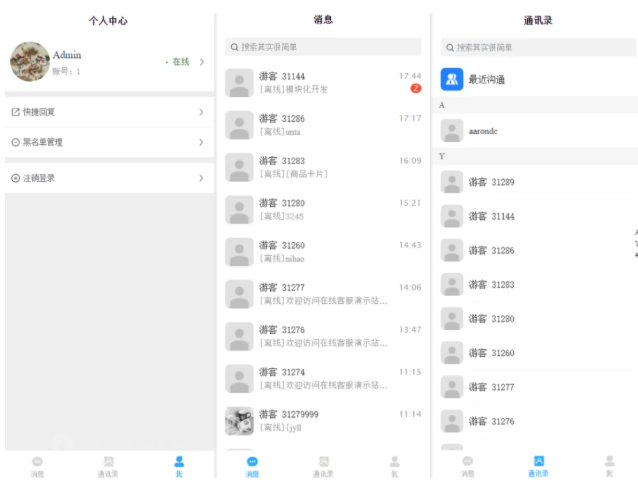Screen dimensions: 638x488
Task: Switch to 通讯录 tab in 消息 screen
Action: [323, 466]
